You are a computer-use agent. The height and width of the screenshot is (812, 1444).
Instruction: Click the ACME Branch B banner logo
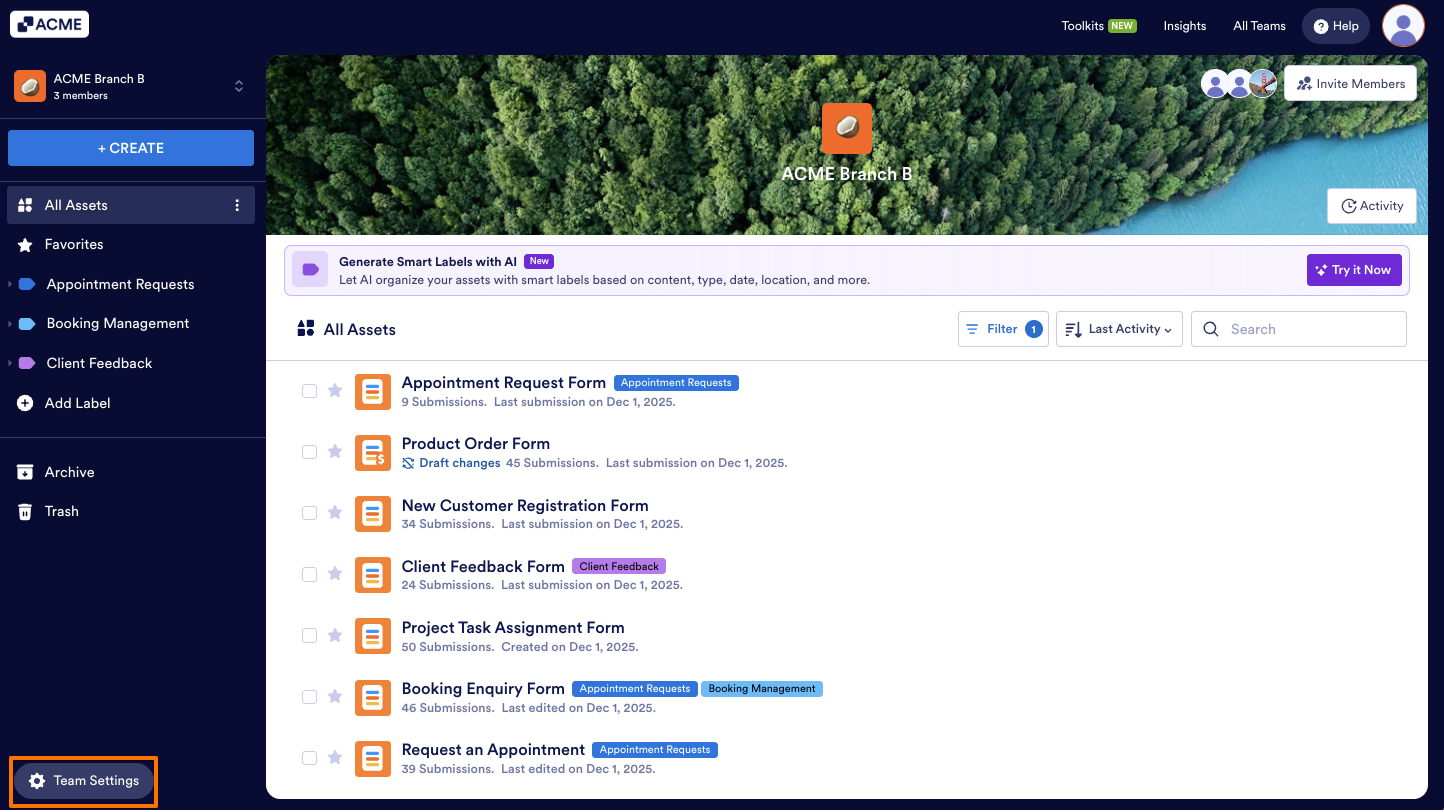847,128
